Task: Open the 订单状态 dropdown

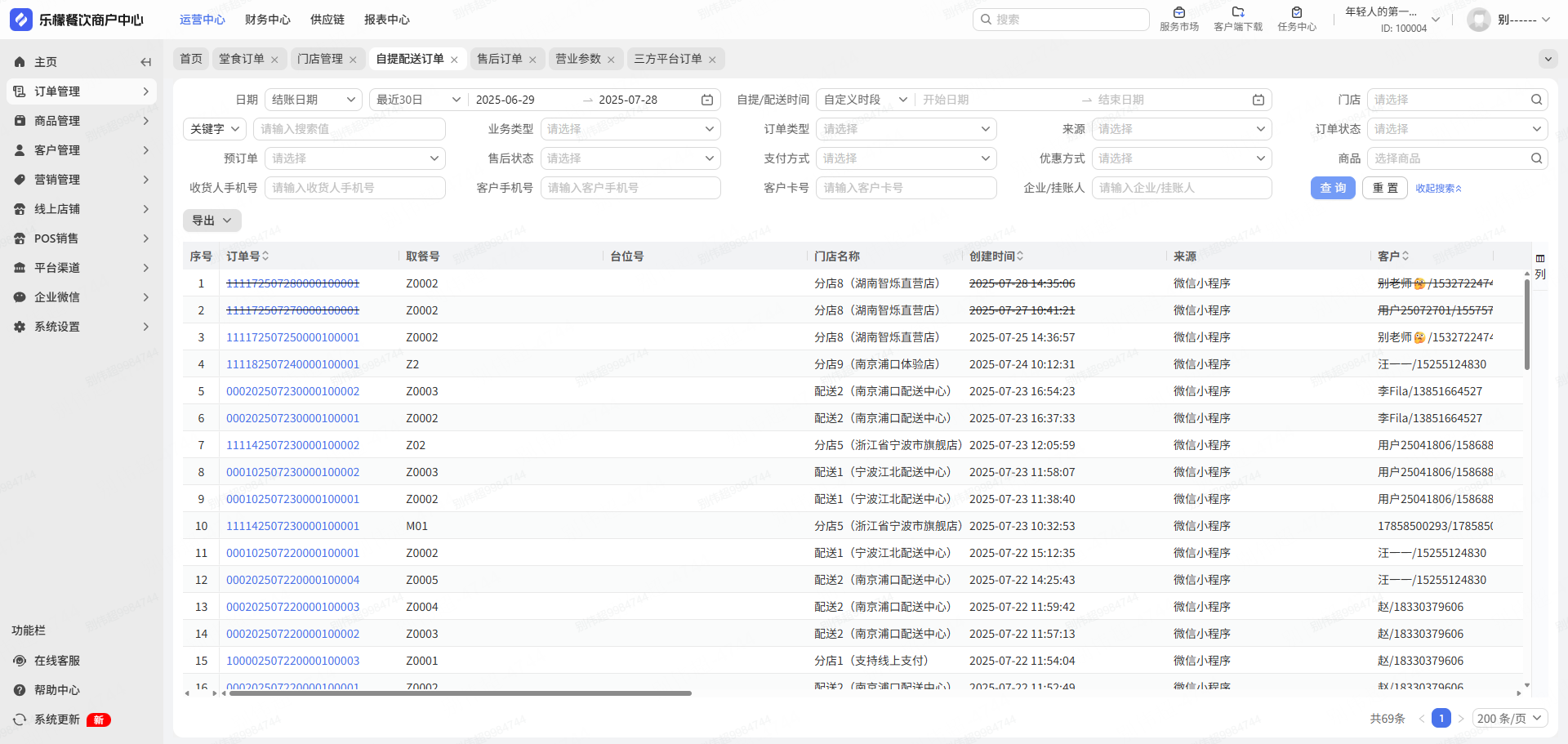Action: coord(1458,129)
